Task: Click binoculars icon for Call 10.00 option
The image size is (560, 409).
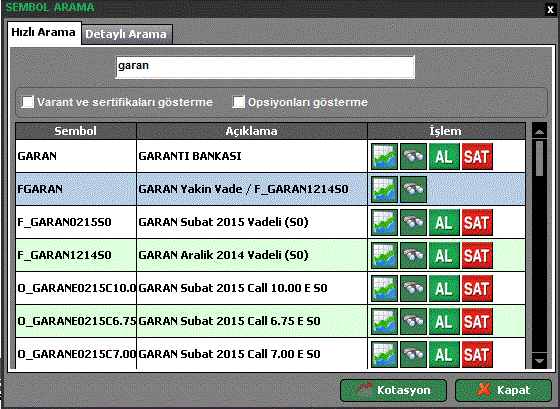Action: (x=414, y=288)
